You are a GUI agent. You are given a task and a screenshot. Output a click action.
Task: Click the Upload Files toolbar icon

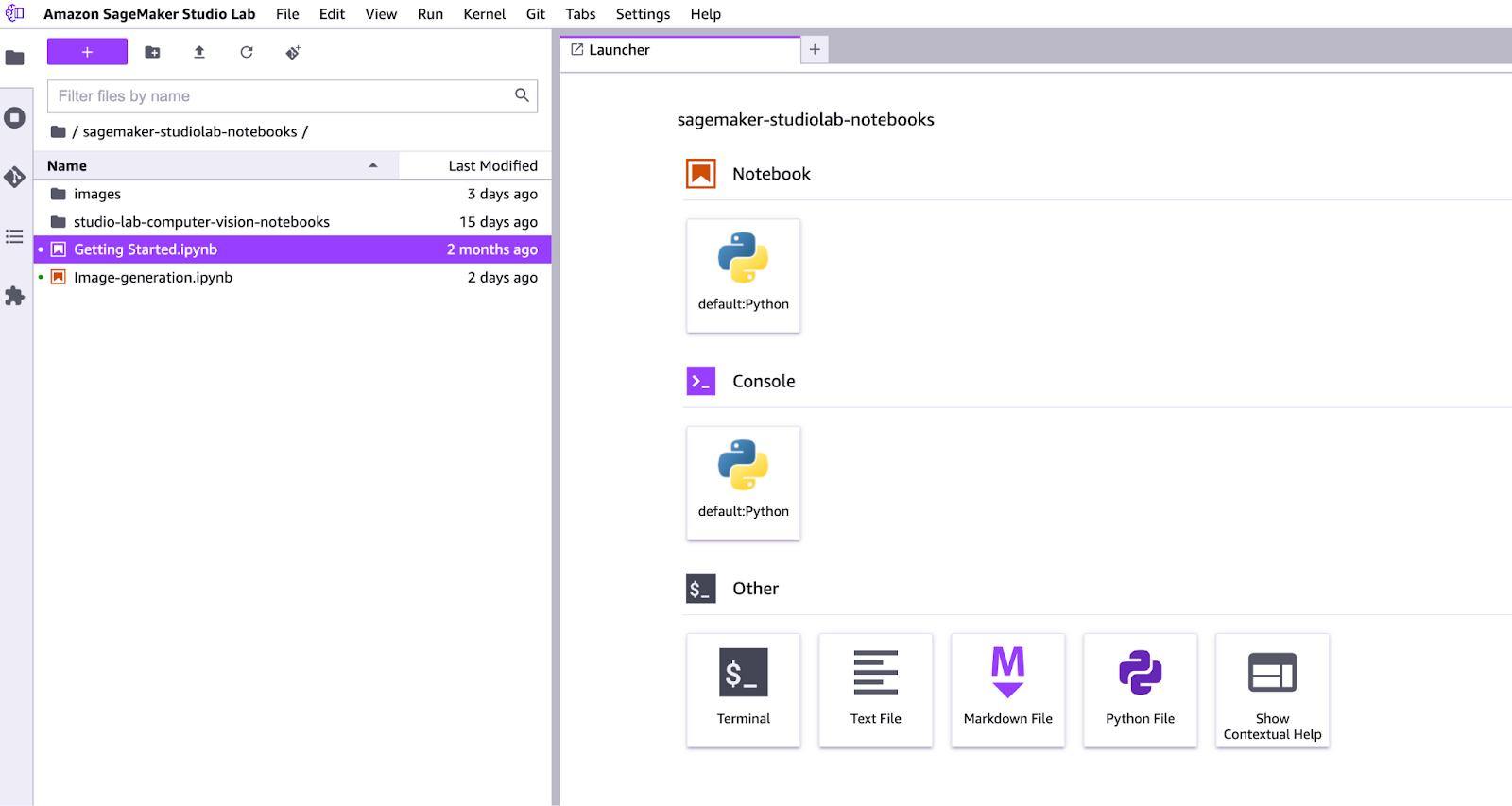(x=199, y=52)
